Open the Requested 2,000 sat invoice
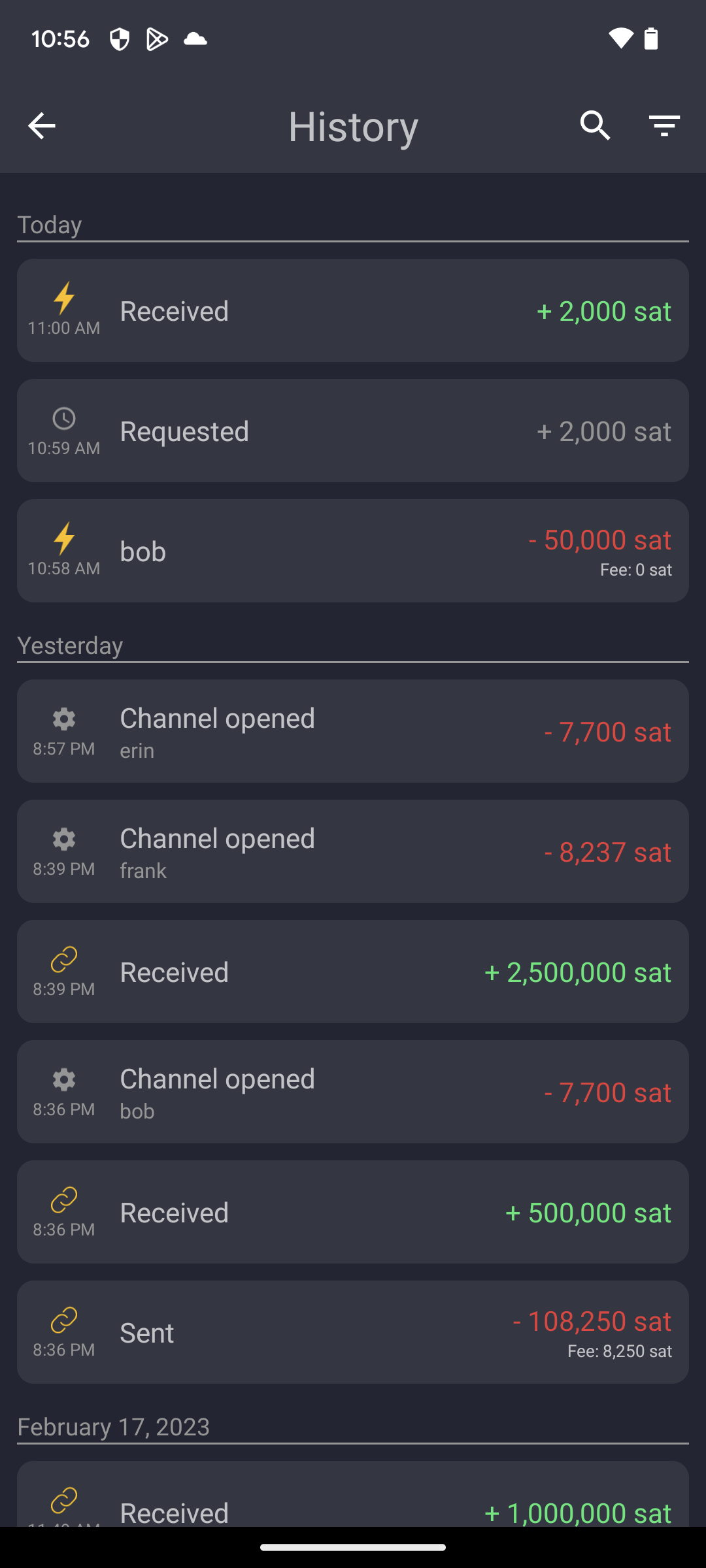Viewport: 706px width, 1568px height. [x=353, y=431]
